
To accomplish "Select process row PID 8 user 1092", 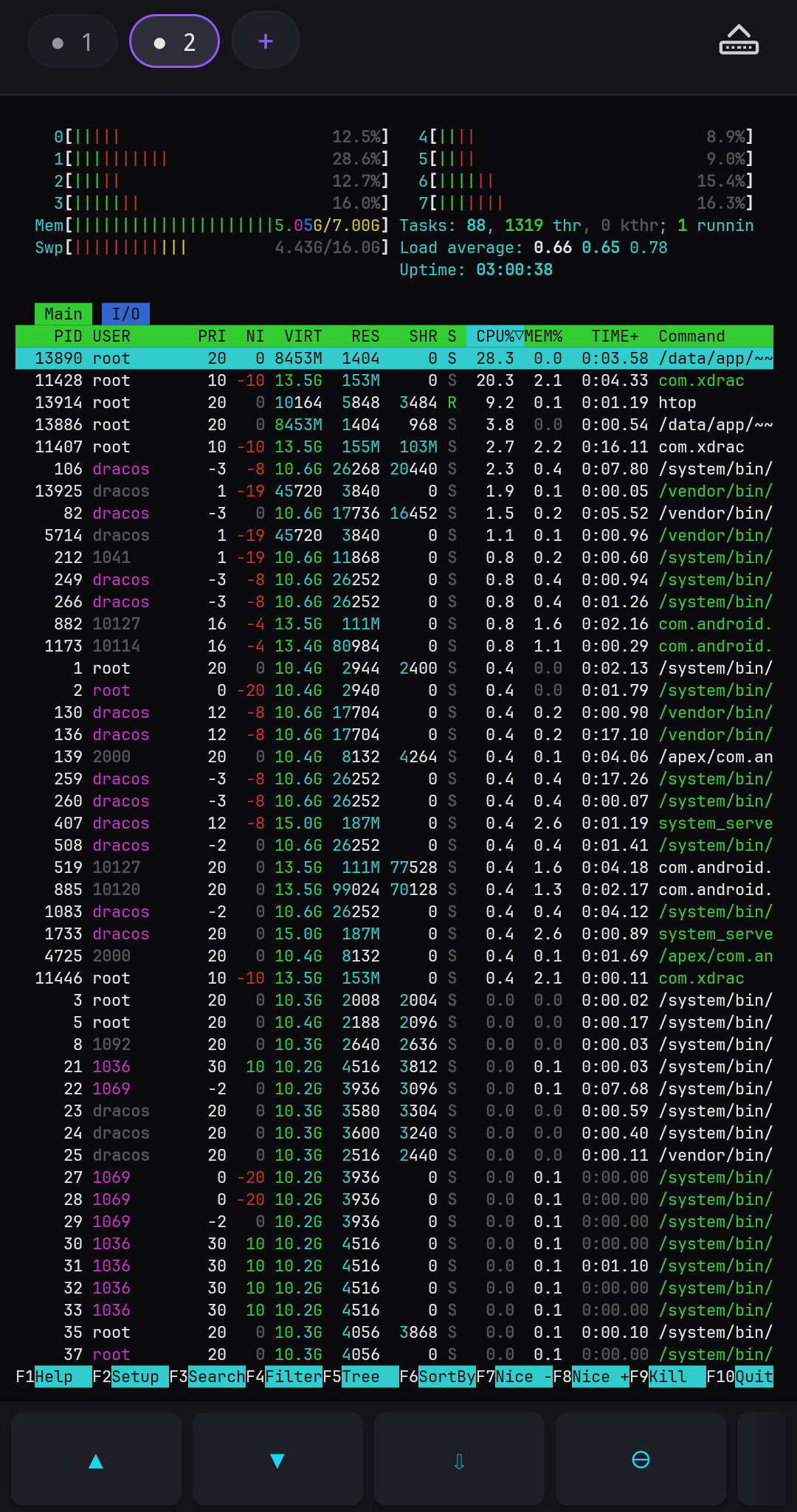I will (x=394, y=1044).
